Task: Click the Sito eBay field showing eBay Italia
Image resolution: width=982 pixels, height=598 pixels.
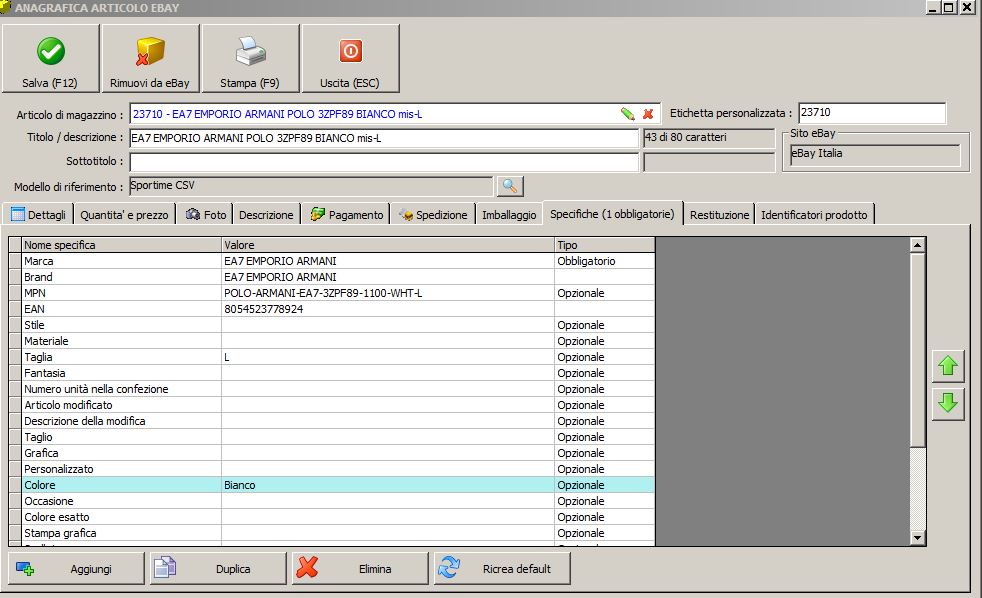Action: tap(875, 155)
